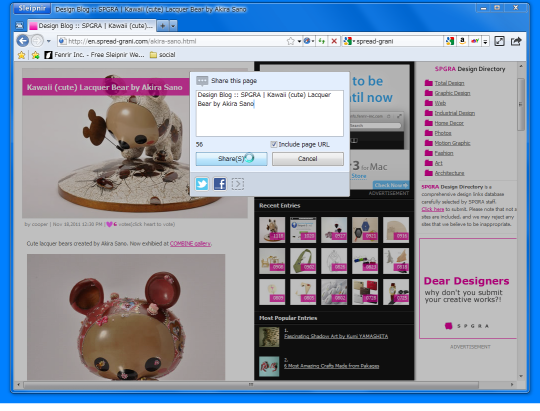
Task: Edit the share message text box
Action: [x=270, y=113]
